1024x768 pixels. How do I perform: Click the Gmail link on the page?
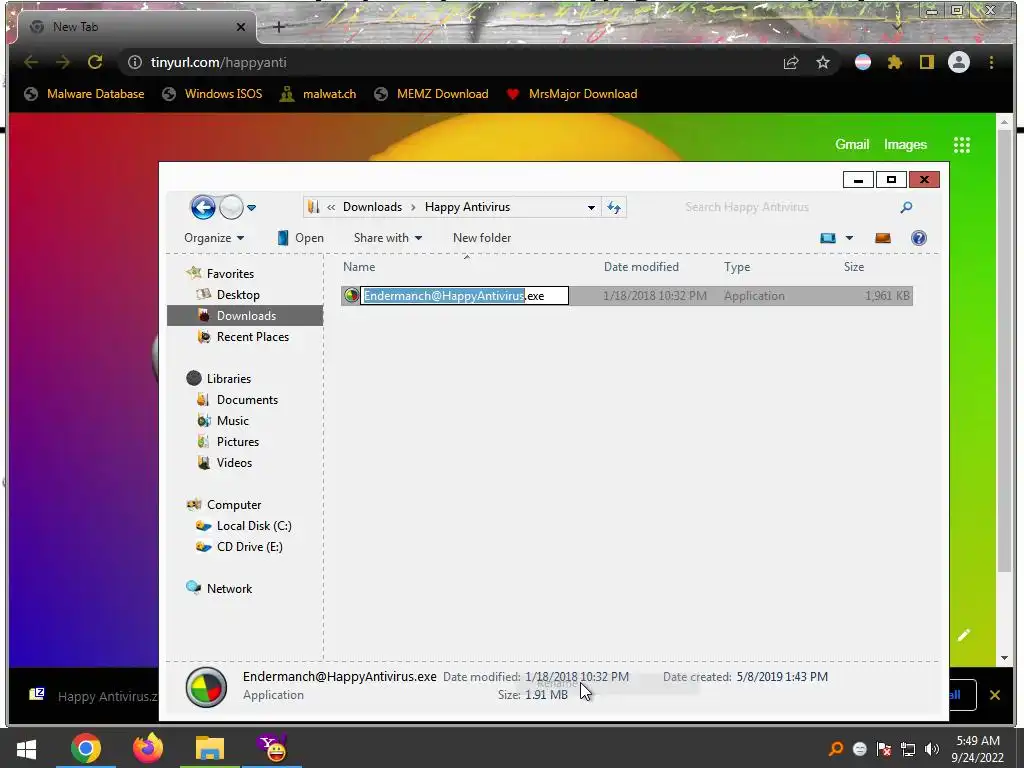click(x=852, y=144)
